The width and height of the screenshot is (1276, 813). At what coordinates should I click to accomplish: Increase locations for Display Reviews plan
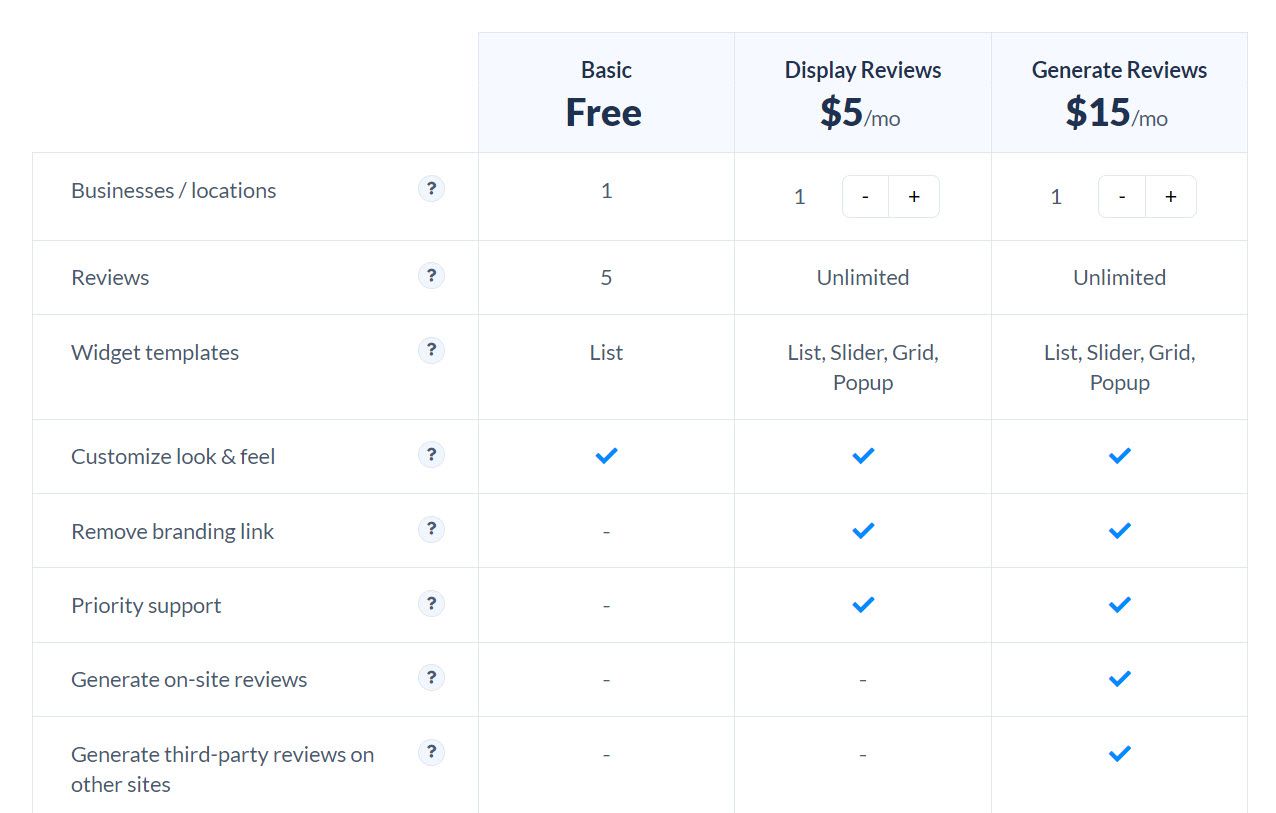[914, 197]
